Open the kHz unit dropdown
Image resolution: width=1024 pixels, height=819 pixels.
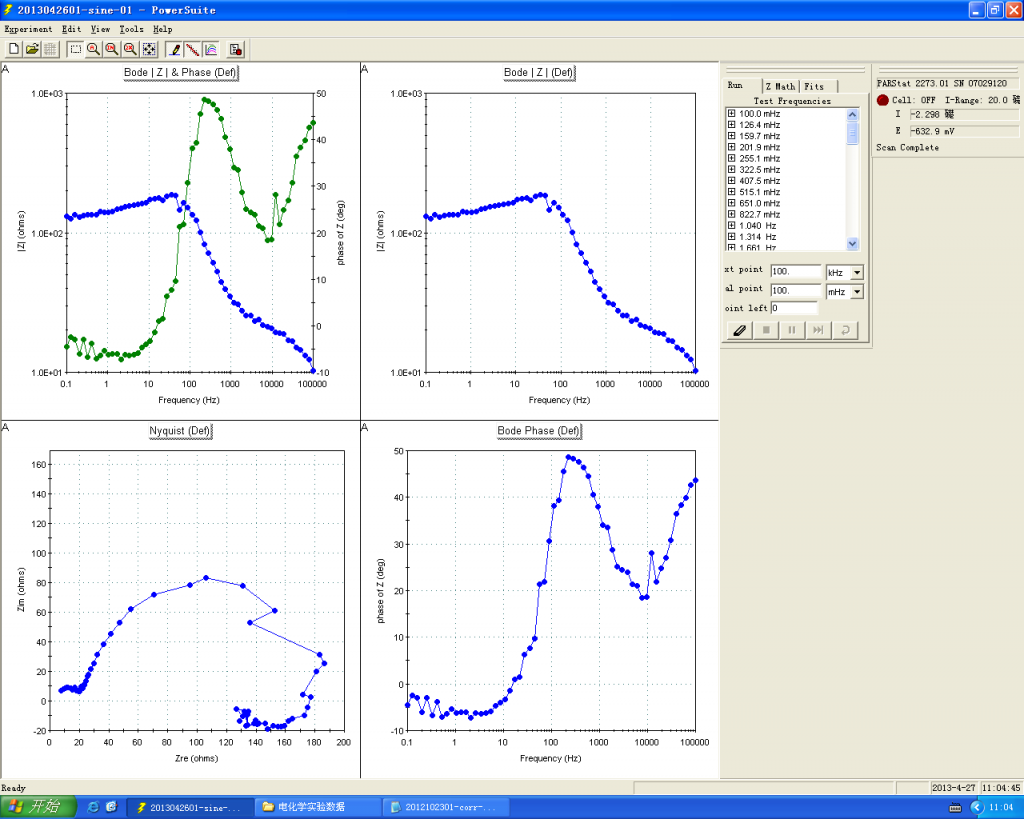[856, 273]
